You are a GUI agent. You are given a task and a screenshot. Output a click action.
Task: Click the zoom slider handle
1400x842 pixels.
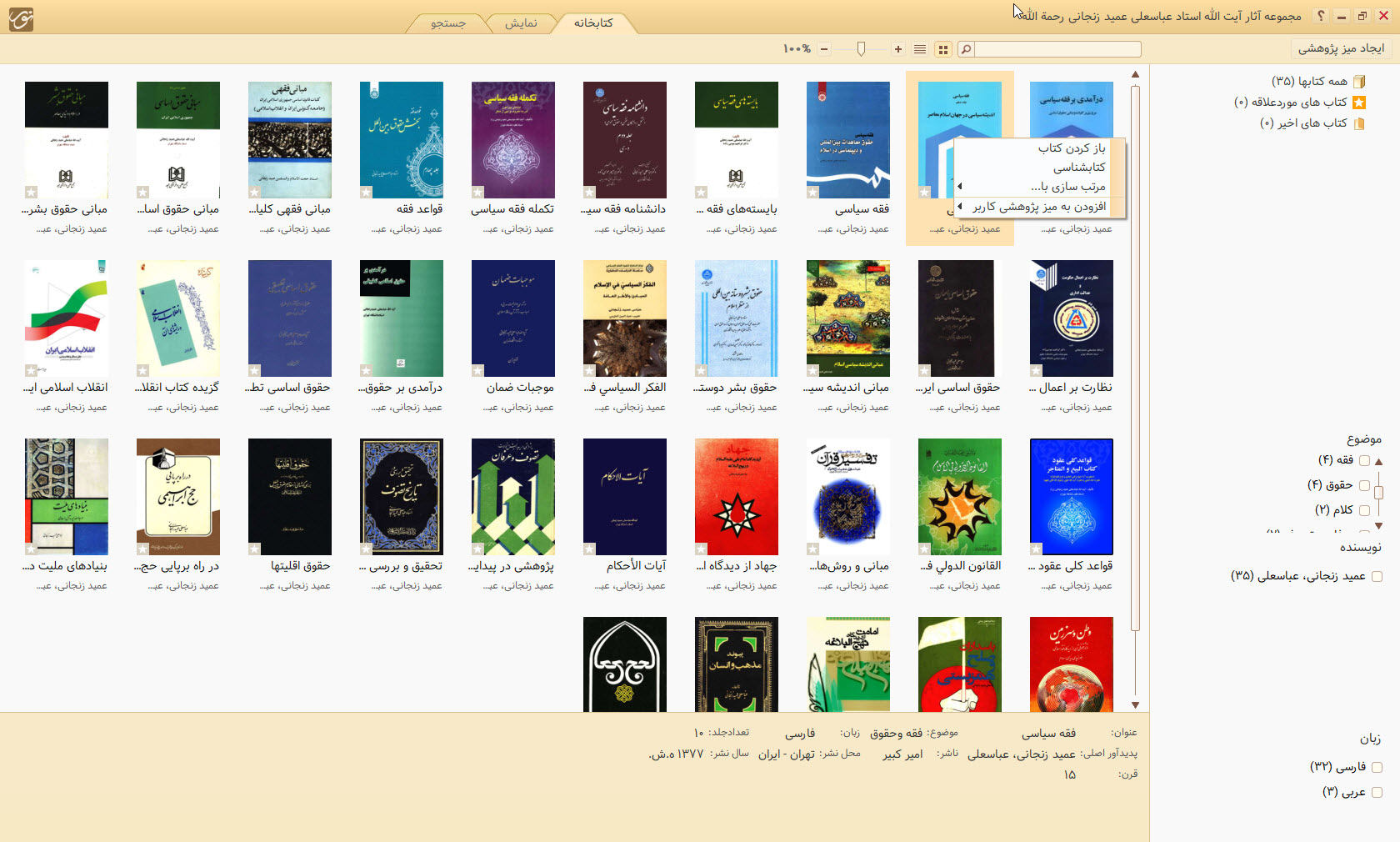[861, 50]
